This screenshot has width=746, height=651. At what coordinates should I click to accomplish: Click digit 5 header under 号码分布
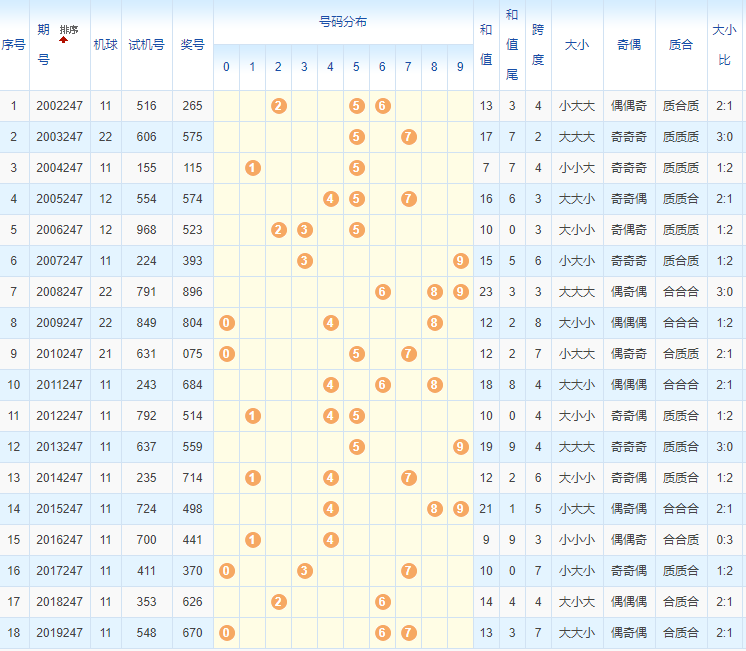tap(356, 68)
